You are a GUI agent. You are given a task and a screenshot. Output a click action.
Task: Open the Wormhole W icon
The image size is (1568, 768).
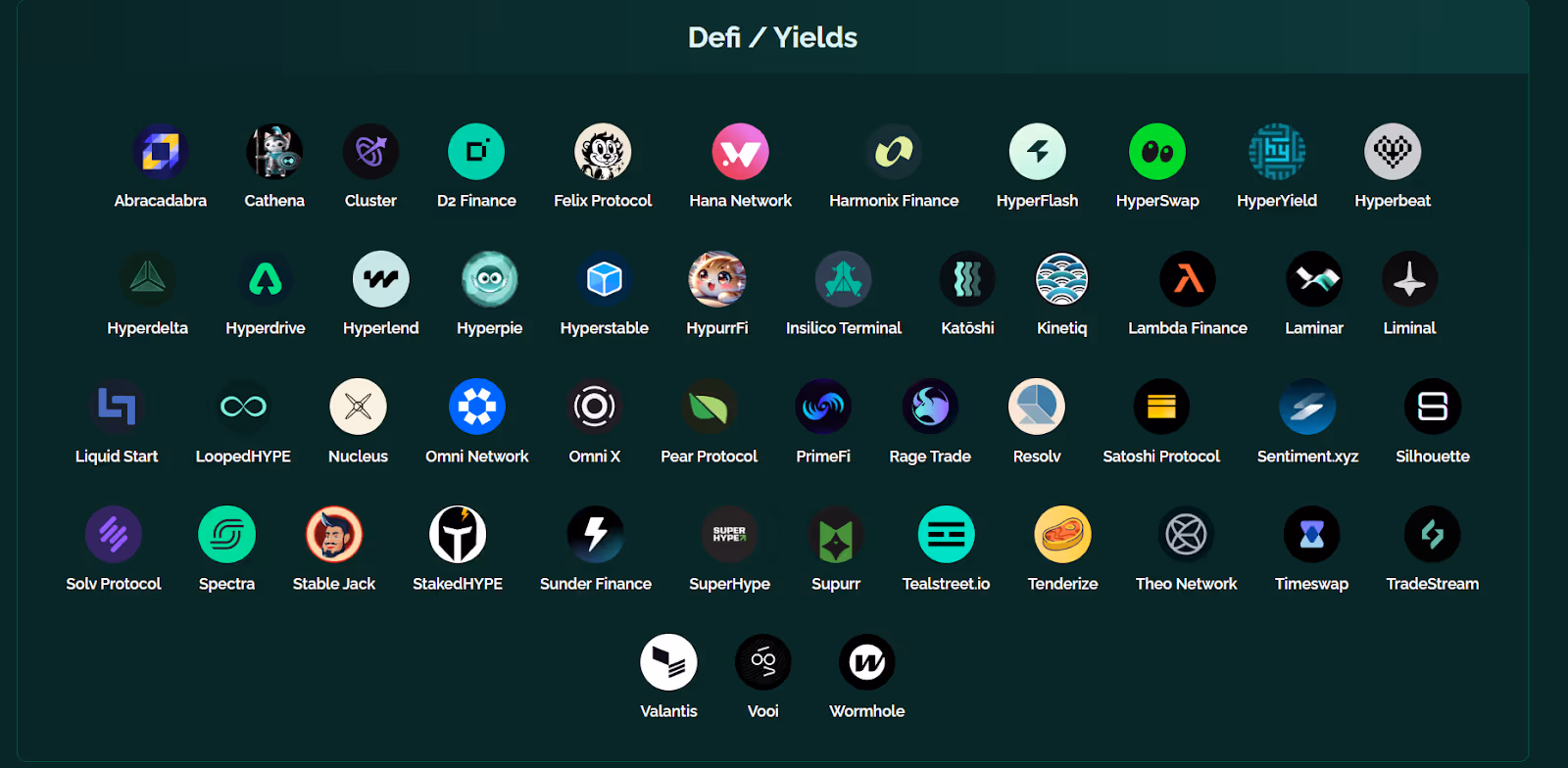pos(867,662)
